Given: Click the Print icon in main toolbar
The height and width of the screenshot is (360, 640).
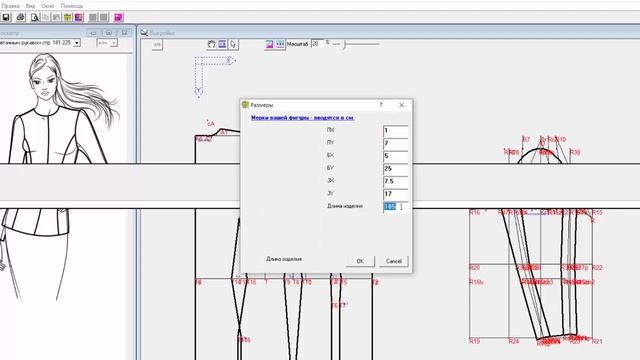Looking at the screenshot, I should coord(20,18).
